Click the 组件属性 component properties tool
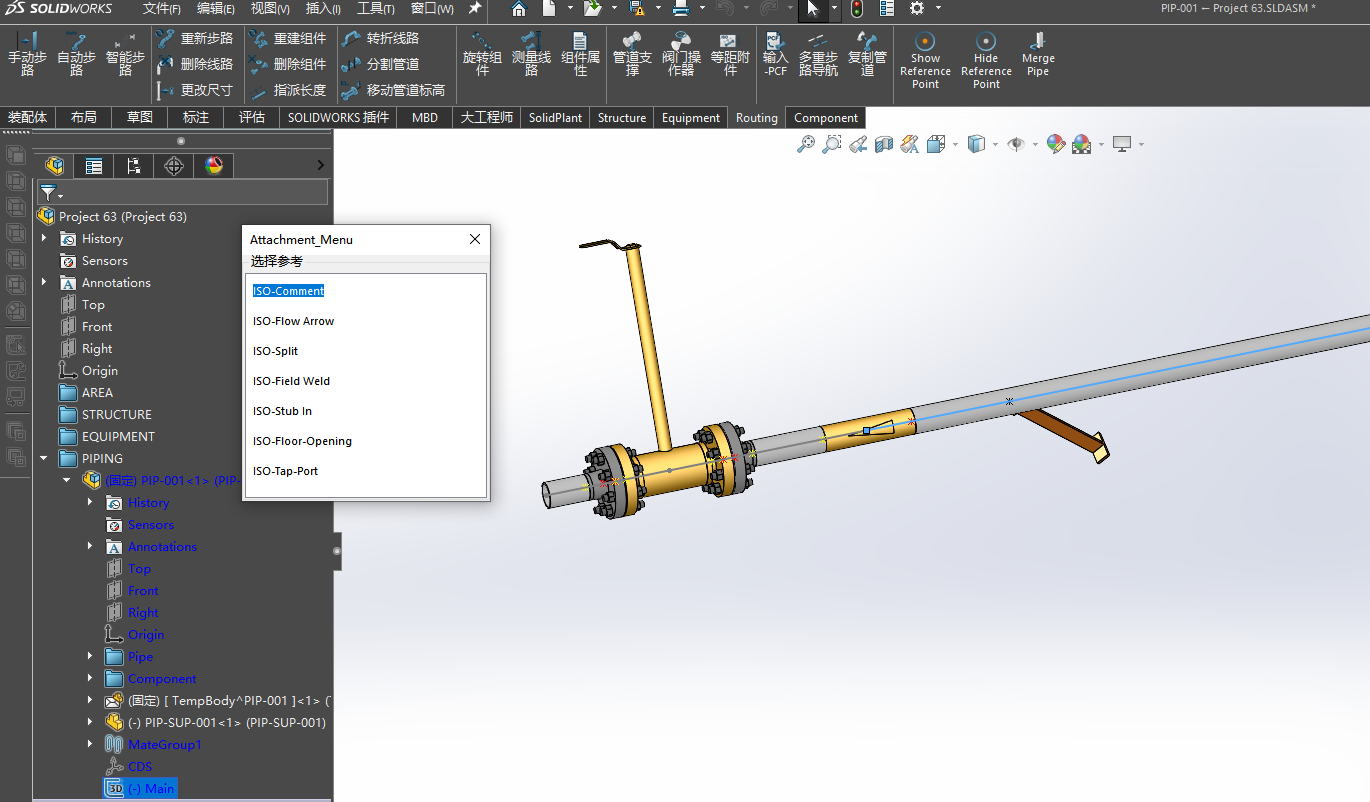 [581, 55]
